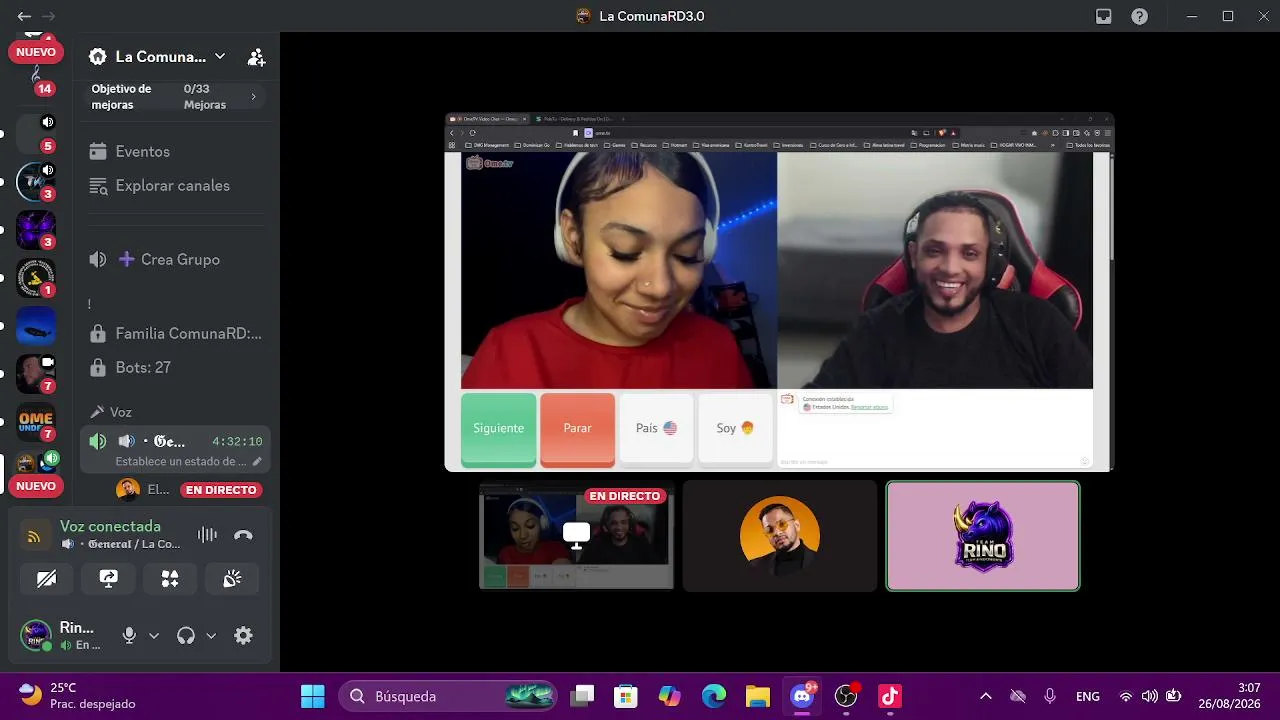Viewport: 1280px width, 720px height.
Task: Mute the microphone in user panel
Action: 129,635
